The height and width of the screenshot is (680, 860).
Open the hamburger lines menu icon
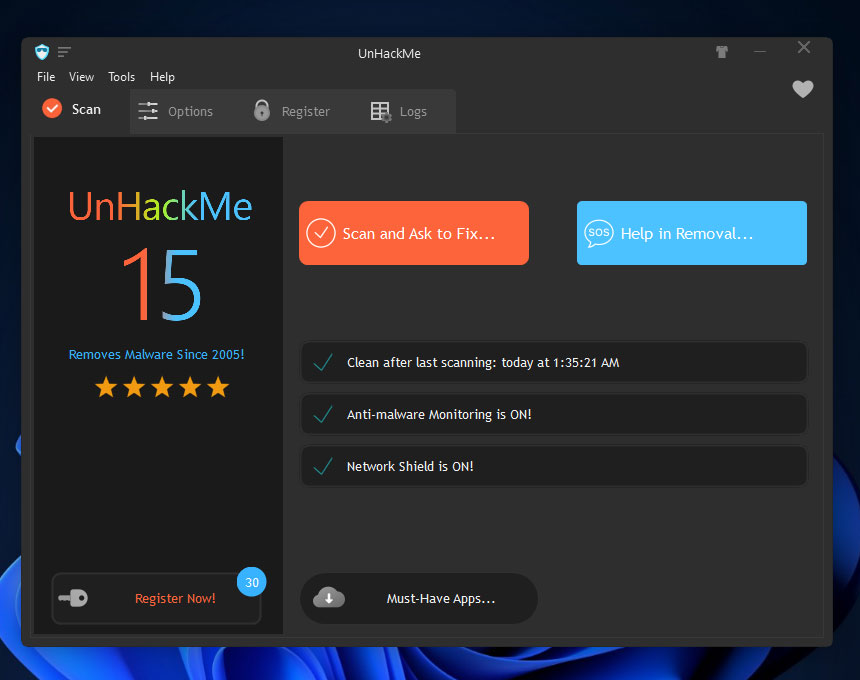pos(64,52)
